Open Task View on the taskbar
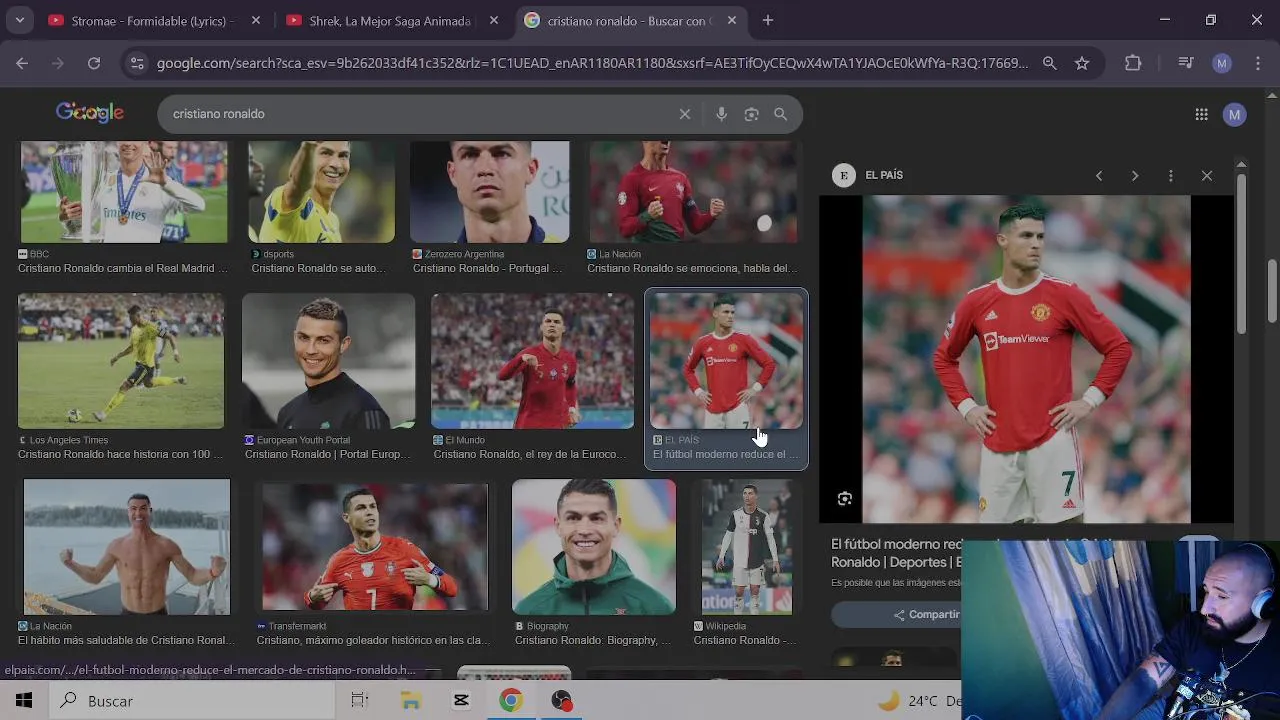 (360, 701)
